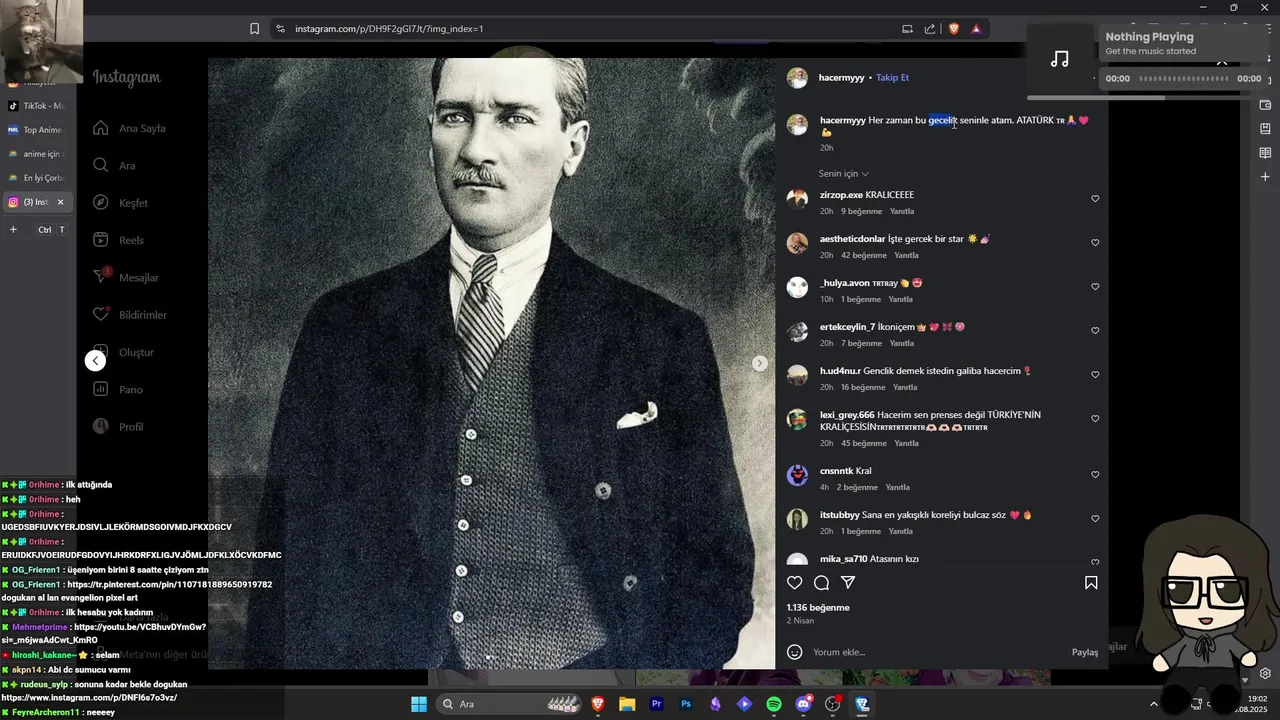Like the post with heart icon
The width and height of the screenshot is (1280, 720).
pos(795,582)
